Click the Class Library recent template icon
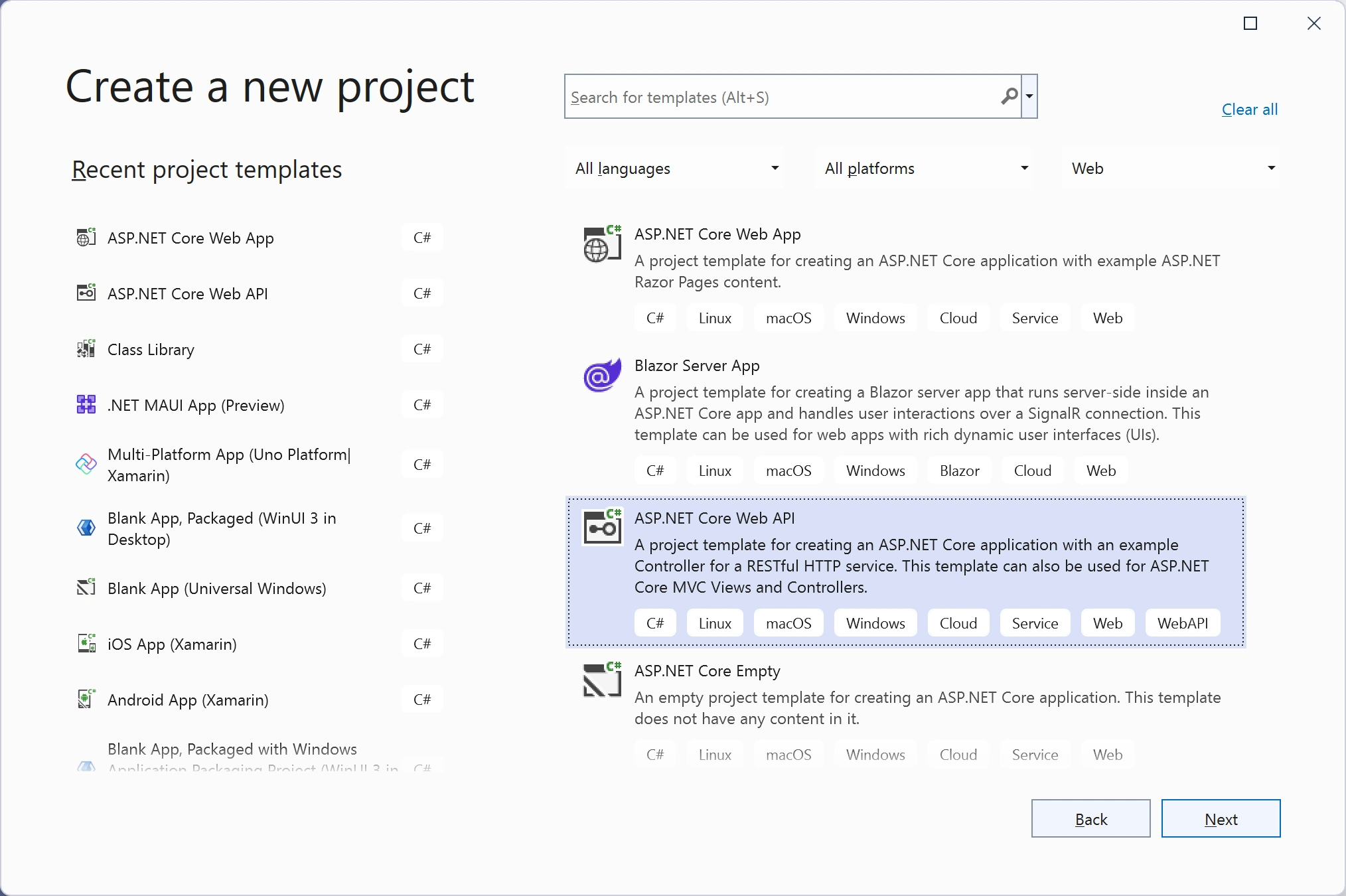Viewport: 1346px width, 896px height. pos(86,348)
